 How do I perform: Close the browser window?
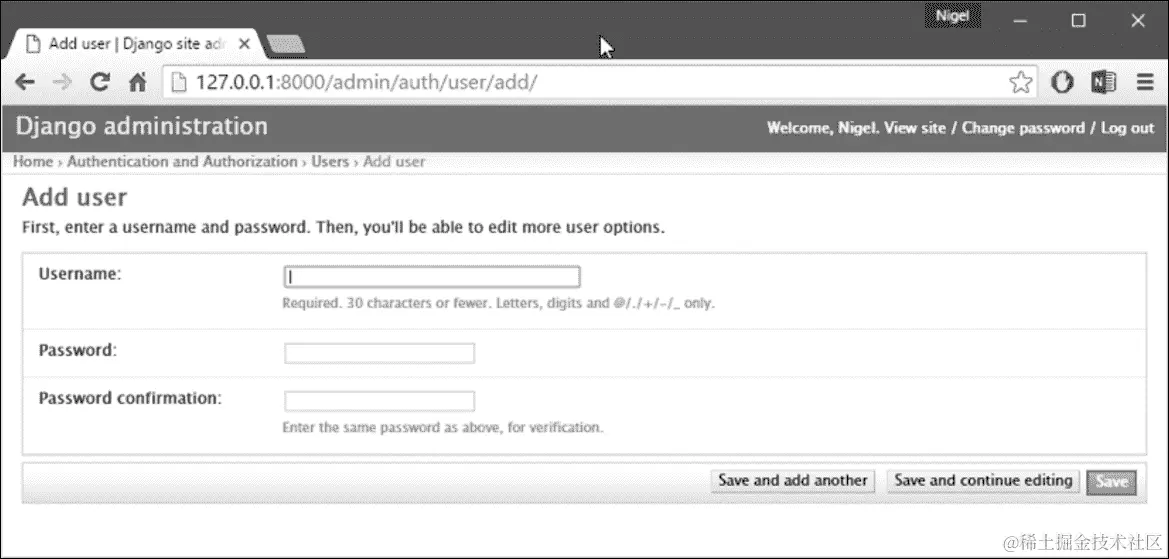(x=1138, y=21)
